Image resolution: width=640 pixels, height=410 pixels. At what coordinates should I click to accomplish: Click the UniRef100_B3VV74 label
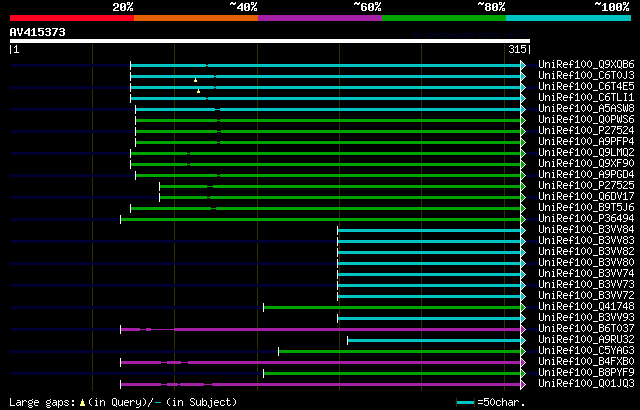tap(586, 274)
